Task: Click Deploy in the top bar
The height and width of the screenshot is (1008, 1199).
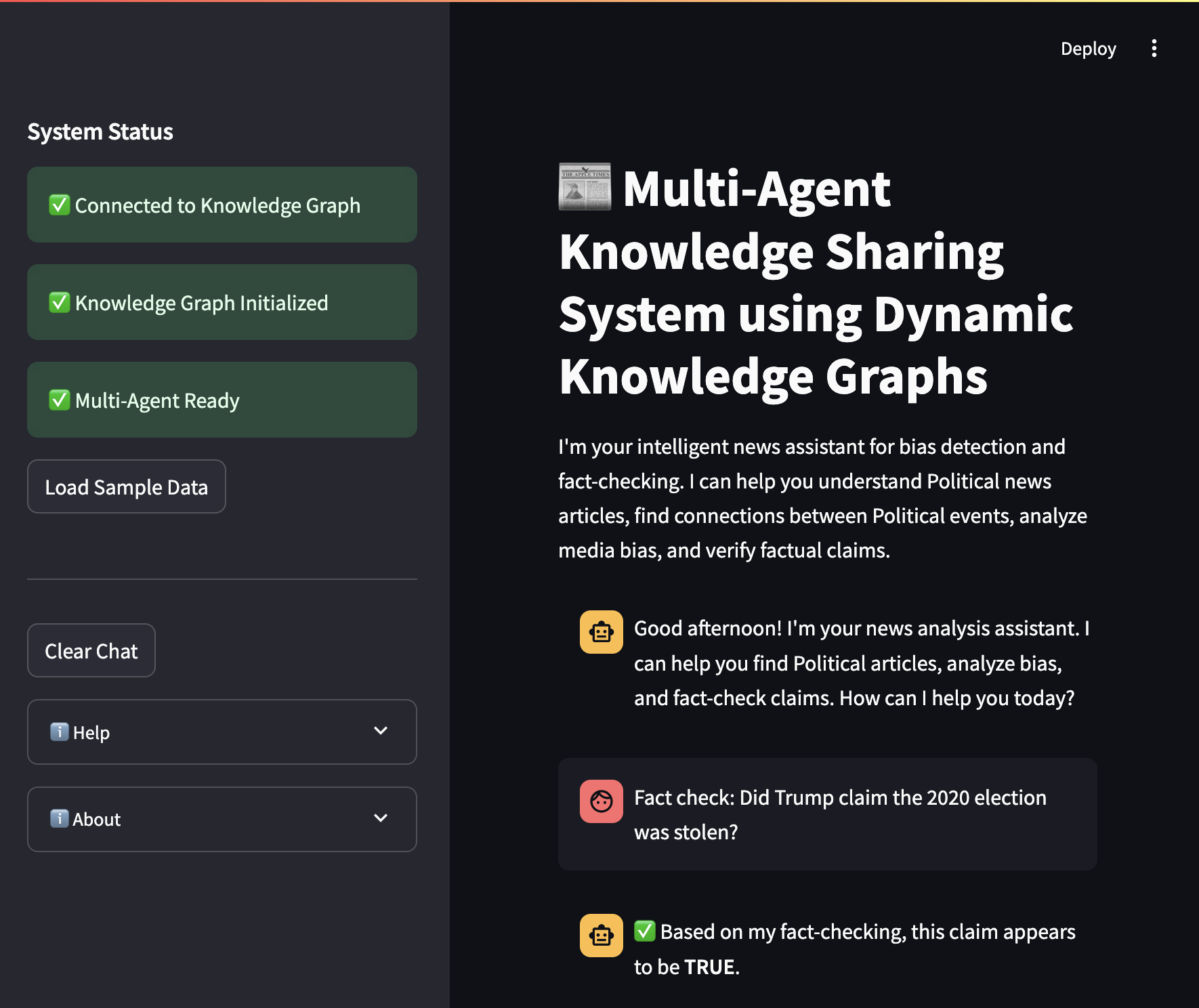Action: click(1088, 49)
